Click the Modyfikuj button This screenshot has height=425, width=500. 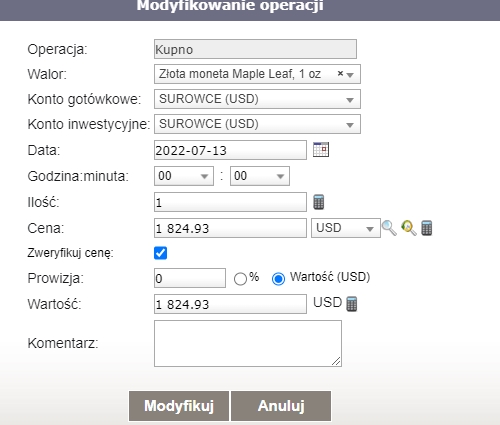click(179, 406)
